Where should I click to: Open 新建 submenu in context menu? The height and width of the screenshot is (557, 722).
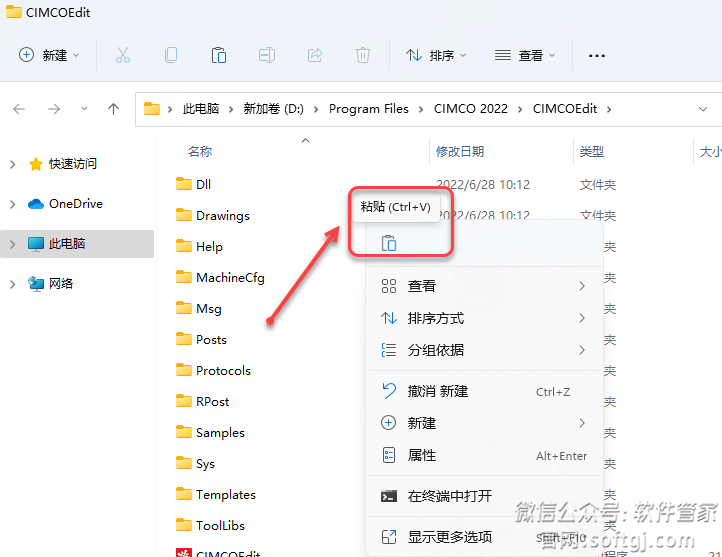coord(484,423)
